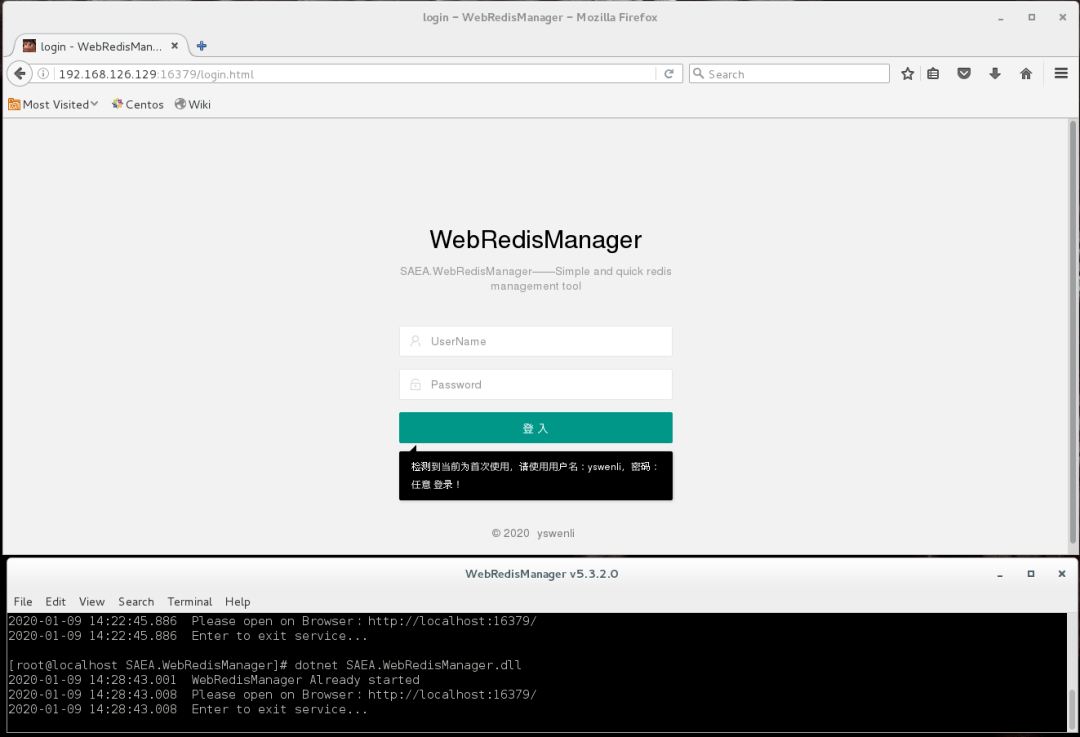Bookmark this page with the star icon
The width and height of the screenshot is (1080, 737).
click(907, 73)
